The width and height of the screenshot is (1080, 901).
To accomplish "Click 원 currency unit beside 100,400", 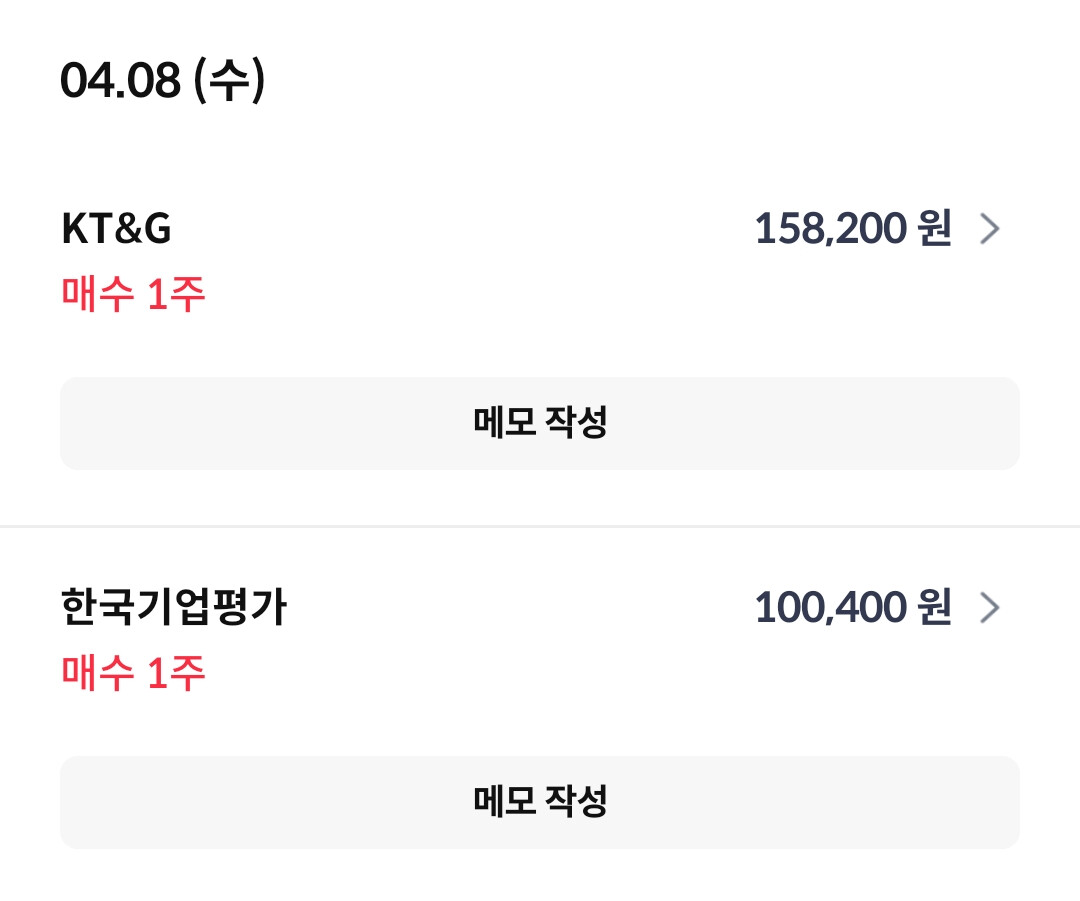I will [933, 608].
